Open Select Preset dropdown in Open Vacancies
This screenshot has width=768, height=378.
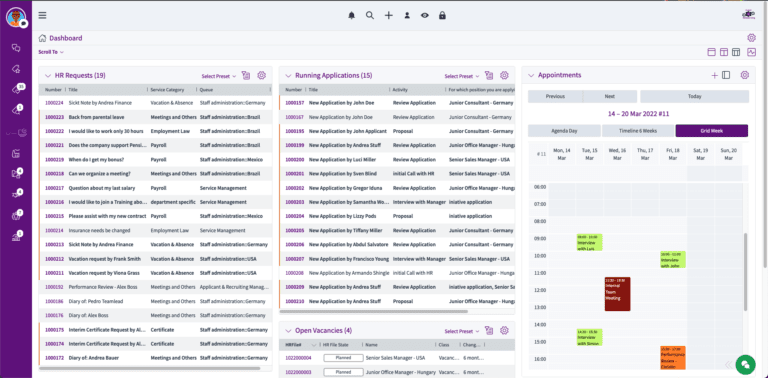pos(462,331)
